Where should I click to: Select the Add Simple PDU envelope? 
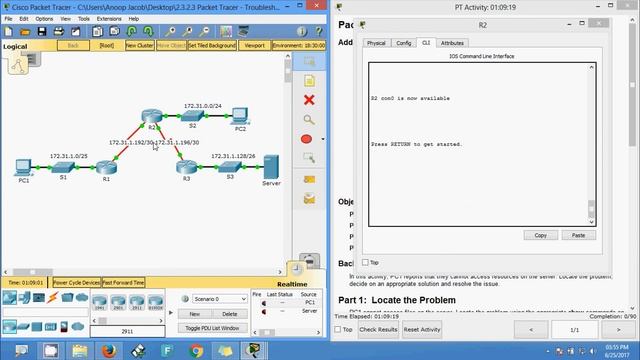pos(309,180)
